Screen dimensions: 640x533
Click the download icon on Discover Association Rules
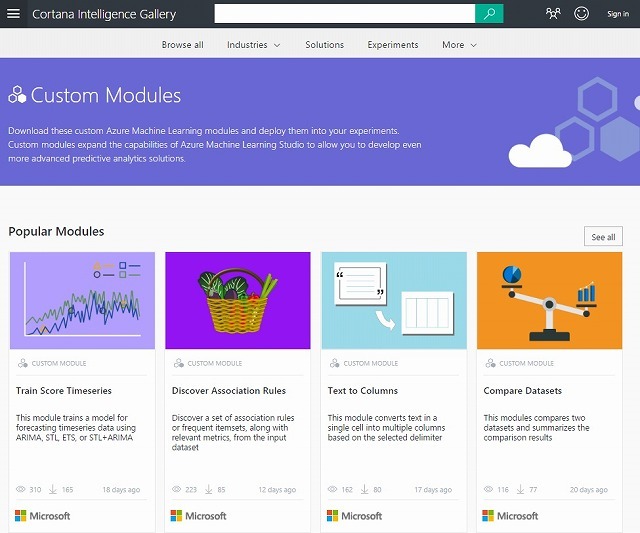click(x=208, y=490)
